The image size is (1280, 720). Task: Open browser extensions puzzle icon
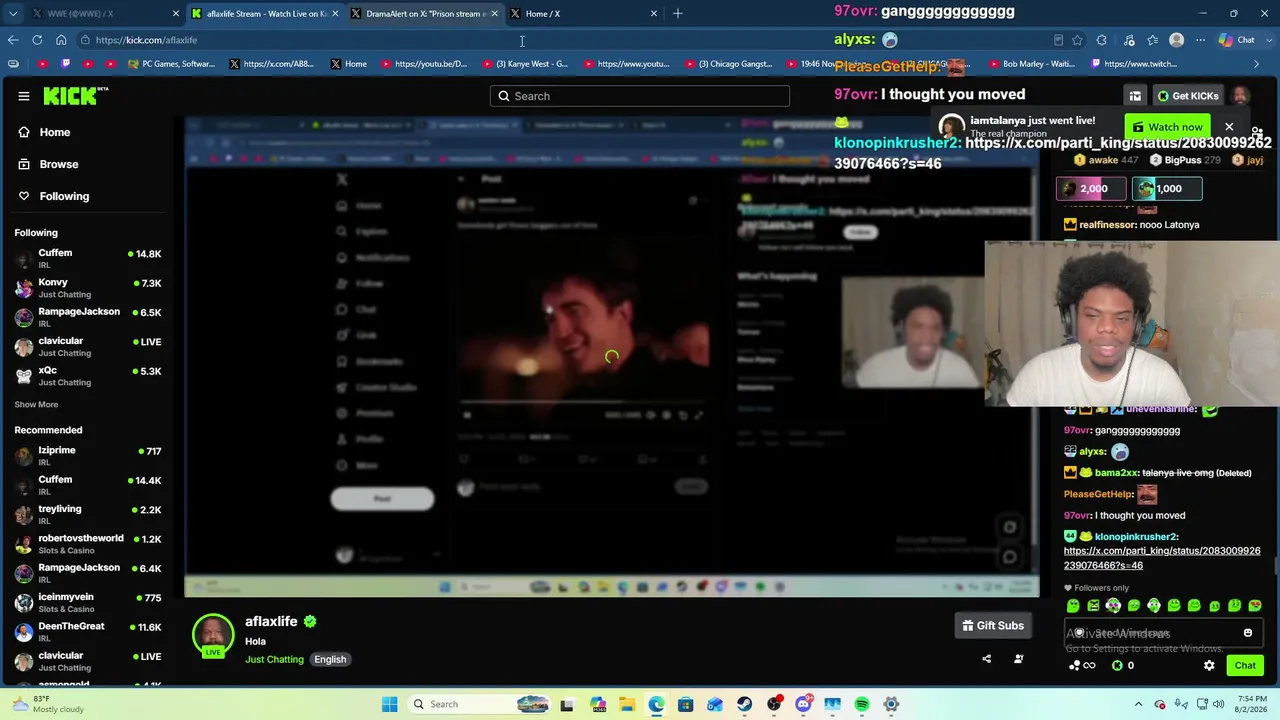coord(1102,40)
